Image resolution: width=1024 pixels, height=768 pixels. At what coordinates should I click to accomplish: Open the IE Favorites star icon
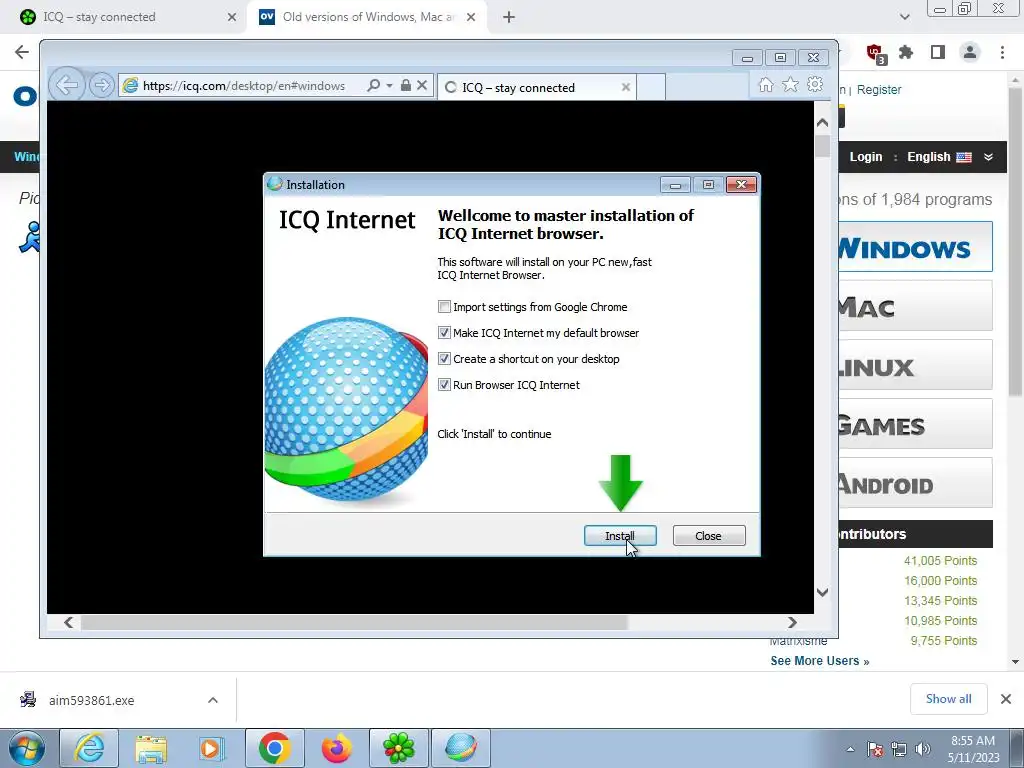(x=790, y=85)
